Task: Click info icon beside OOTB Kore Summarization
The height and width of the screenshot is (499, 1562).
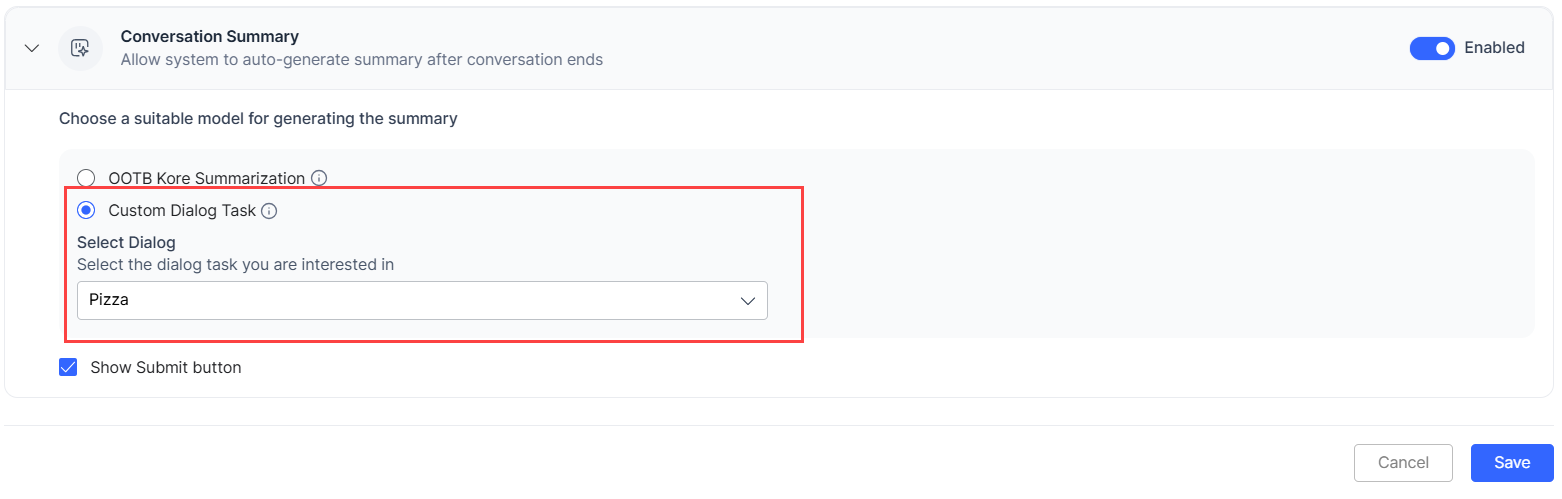Action: pyautogui.click(x=319, y=178)
